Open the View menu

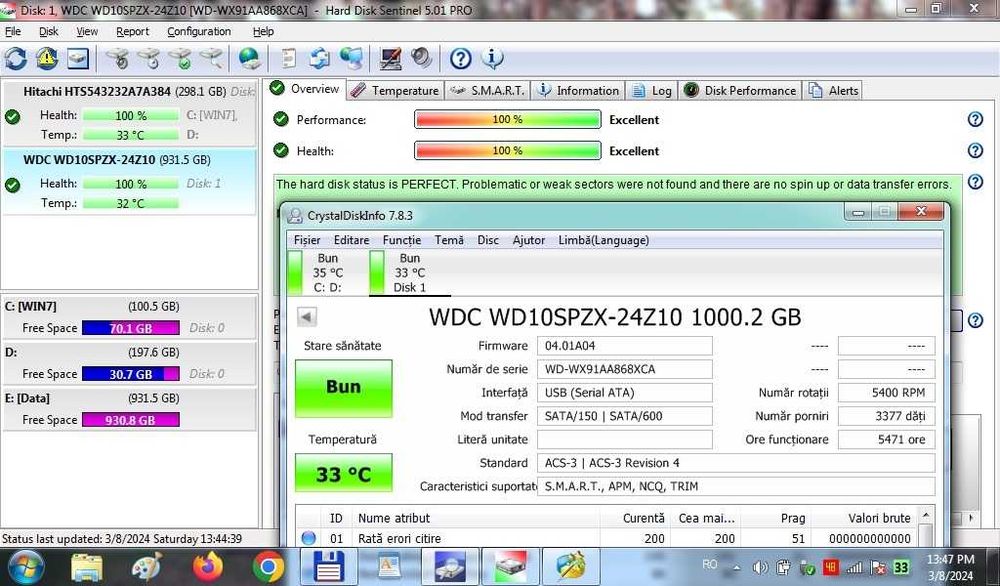87,31
